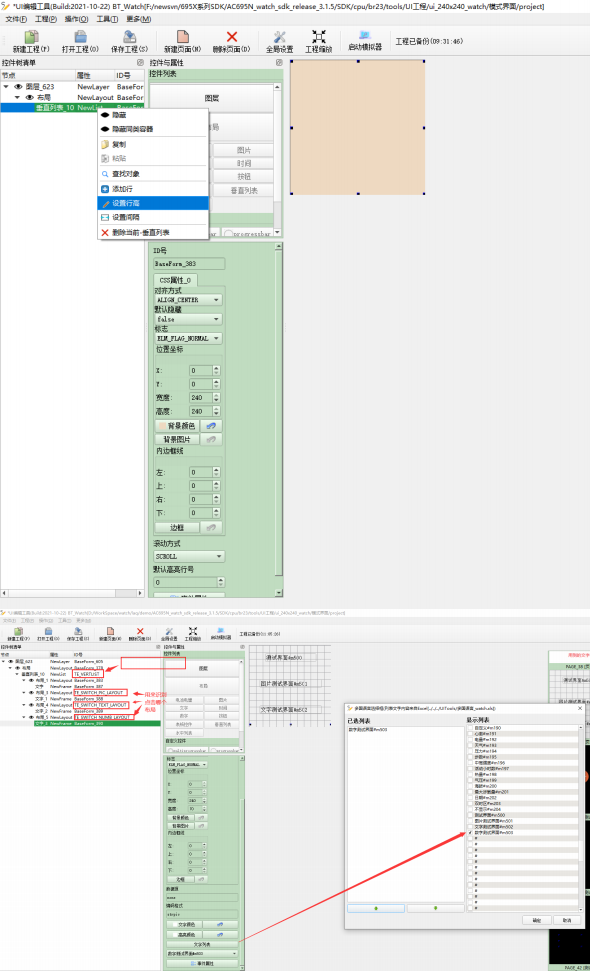Image resolution: width=590 pixels, height=971 pixels.
Task: Click the 边框 border button
Action: [x=177, y=528]
